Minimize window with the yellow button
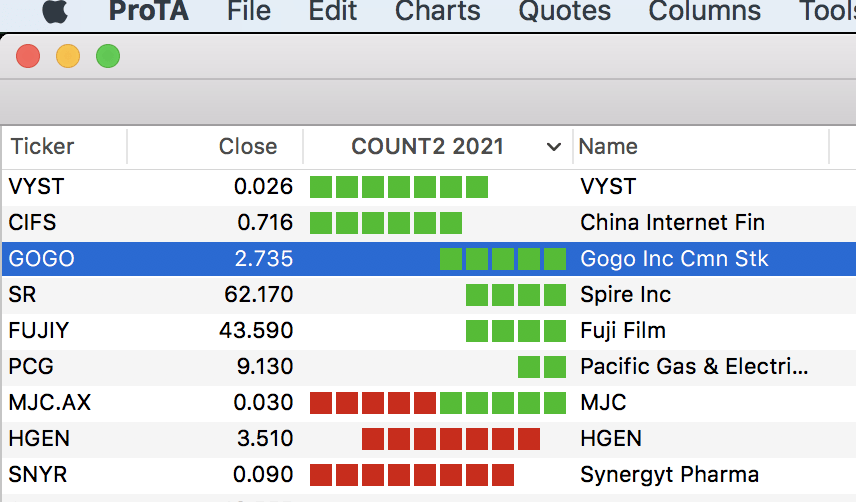The width and height of the screenshot is (856, 502). pyautogui.click(x=68, y=56)
